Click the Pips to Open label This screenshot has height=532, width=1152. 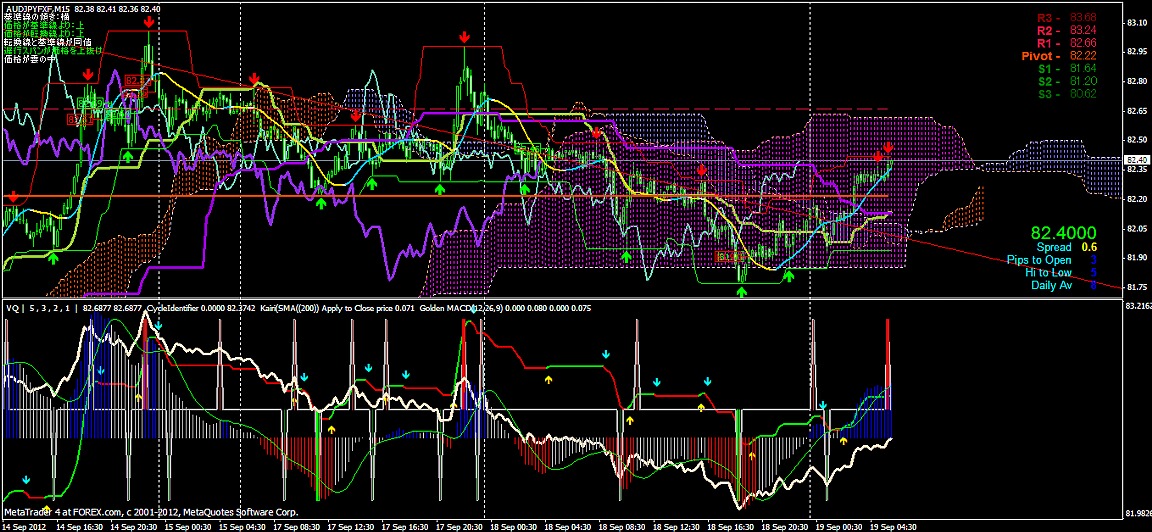[1040, 260]
